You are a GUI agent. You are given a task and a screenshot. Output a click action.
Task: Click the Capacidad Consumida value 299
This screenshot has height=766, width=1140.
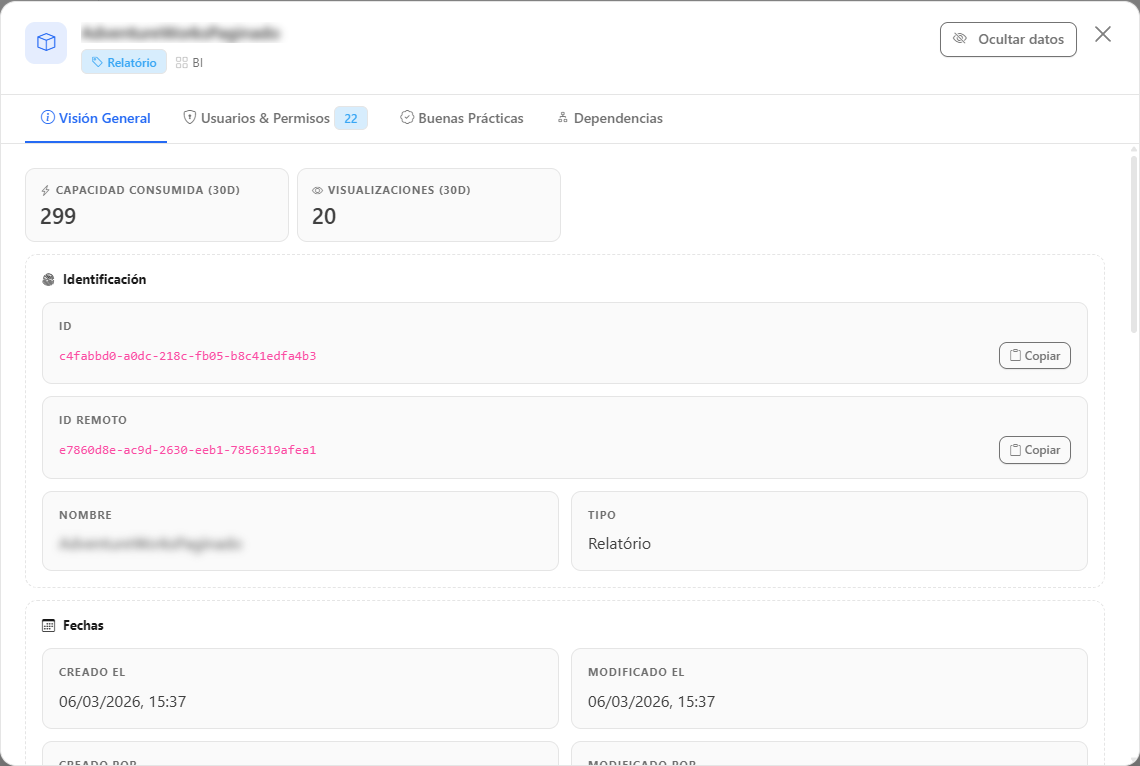58,217
